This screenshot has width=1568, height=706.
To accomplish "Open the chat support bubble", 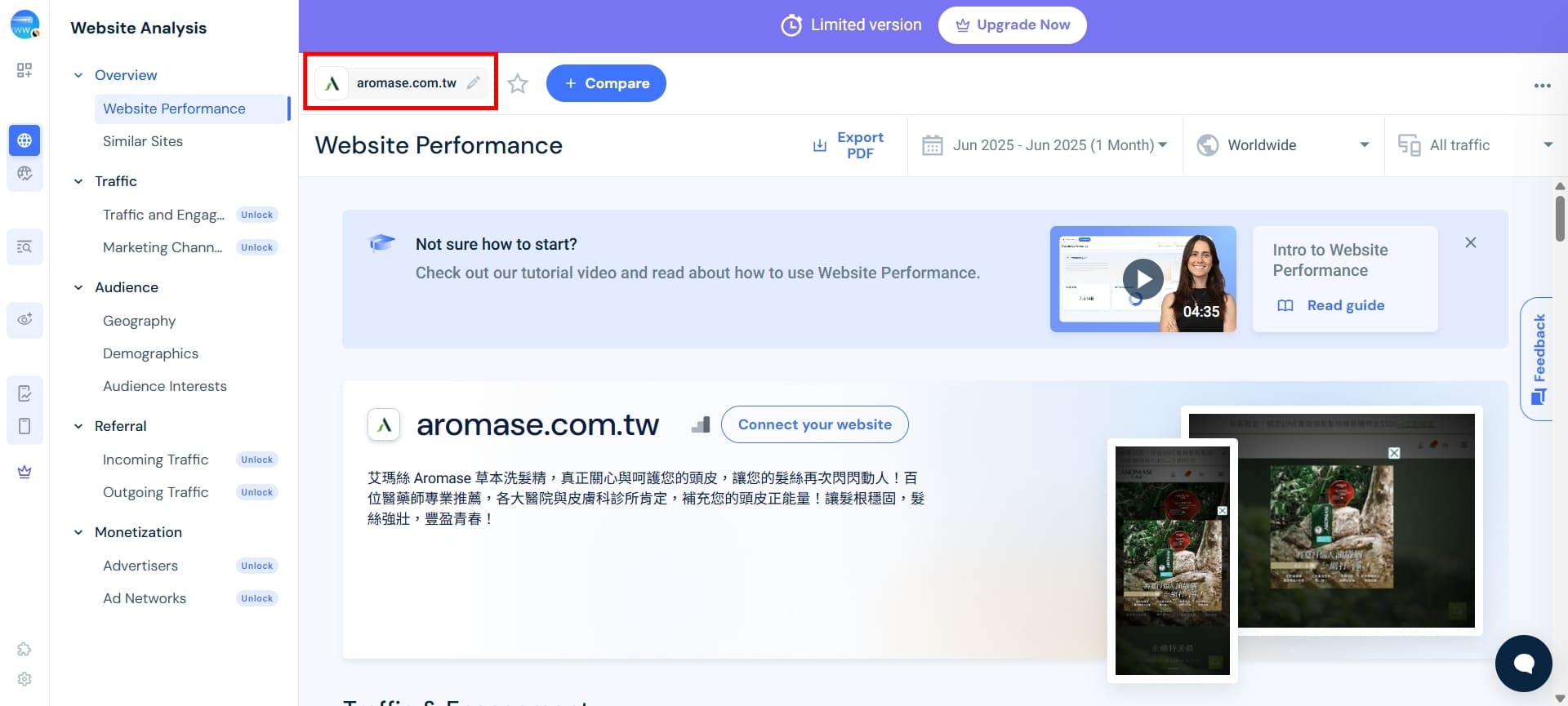I will pos(1523,664).
